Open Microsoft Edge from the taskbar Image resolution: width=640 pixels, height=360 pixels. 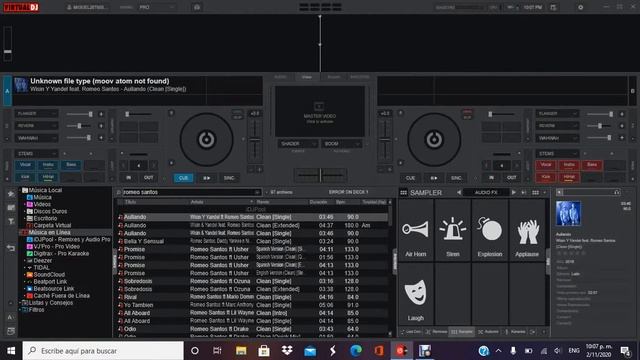coord(356,351)
